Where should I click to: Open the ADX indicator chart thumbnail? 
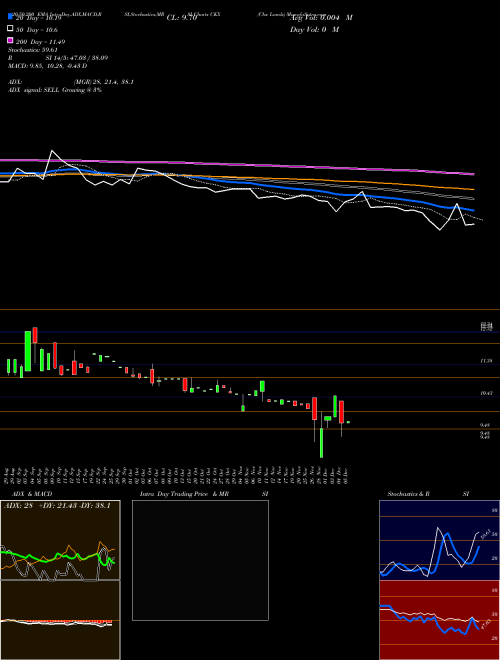click(60, 540)
